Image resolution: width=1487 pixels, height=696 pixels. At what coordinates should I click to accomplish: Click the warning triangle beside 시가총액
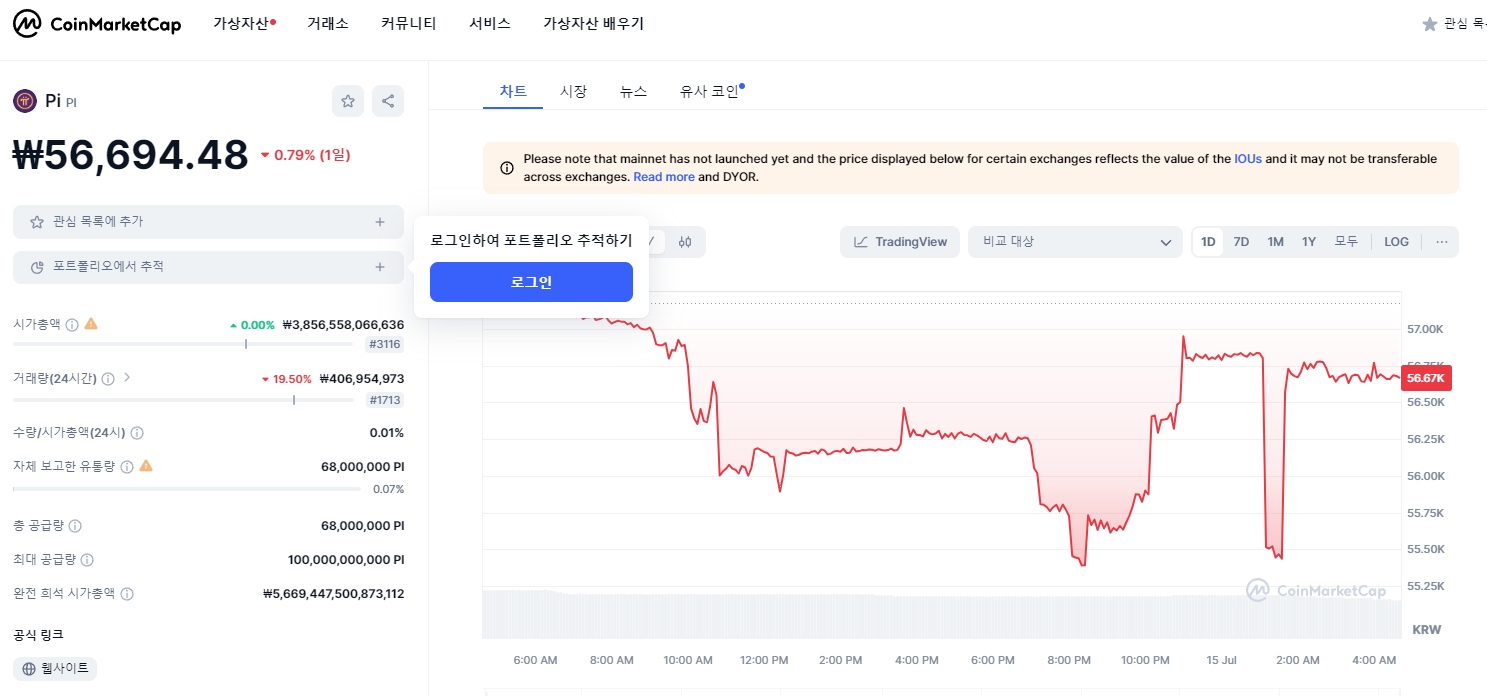(x=91, y=324)
